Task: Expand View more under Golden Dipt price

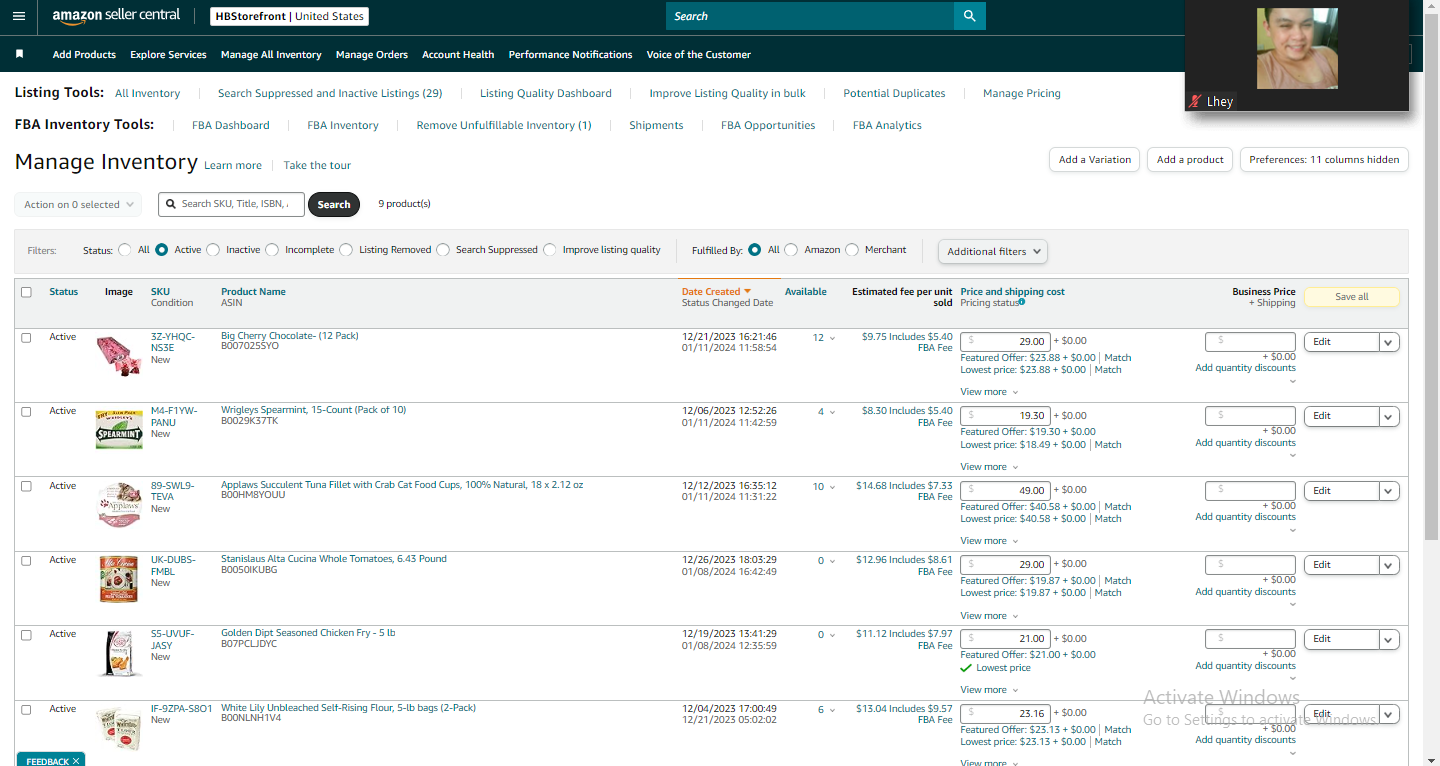Action: (x=989, y=690)
